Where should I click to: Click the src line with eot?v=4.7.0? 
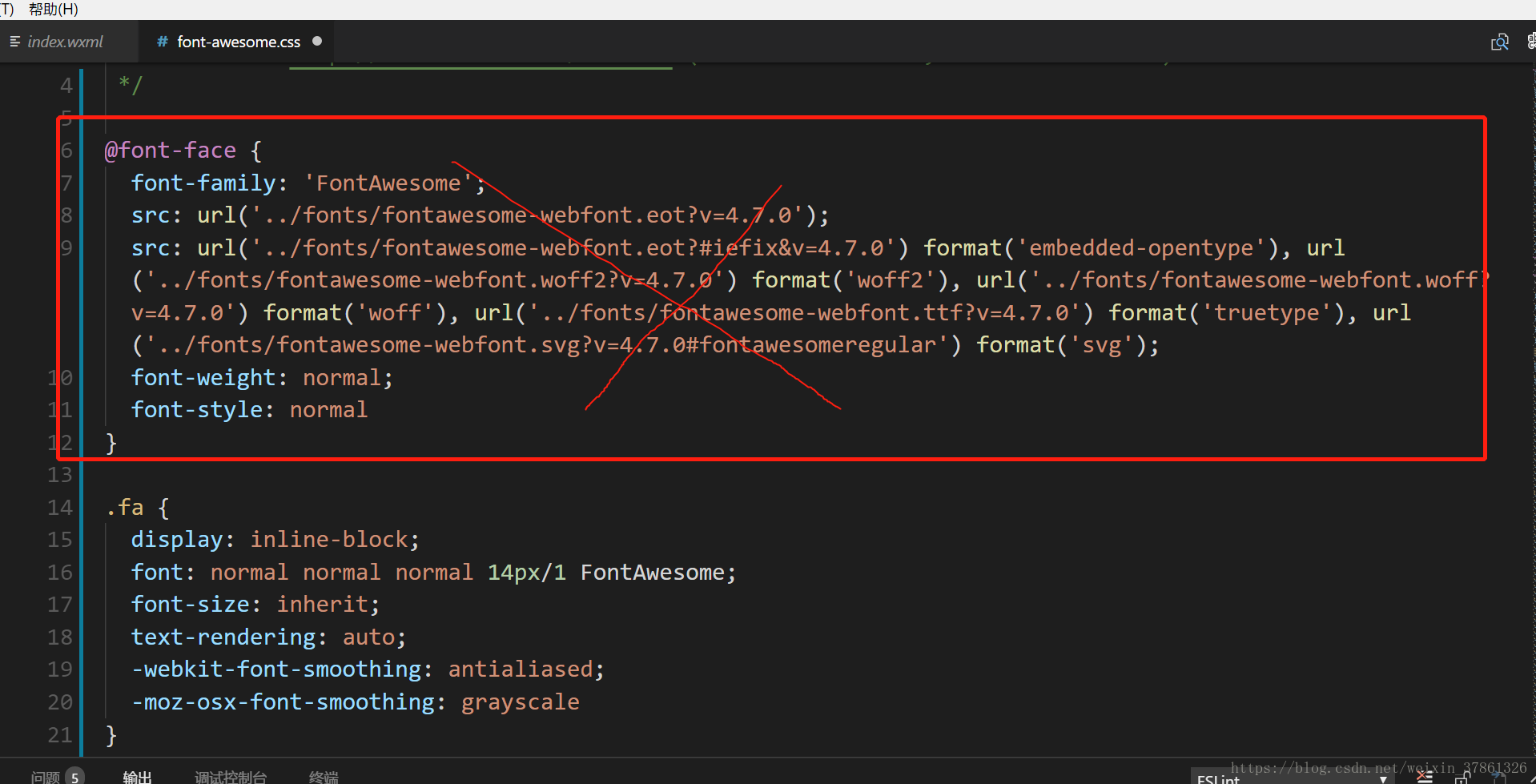point(481,215)
